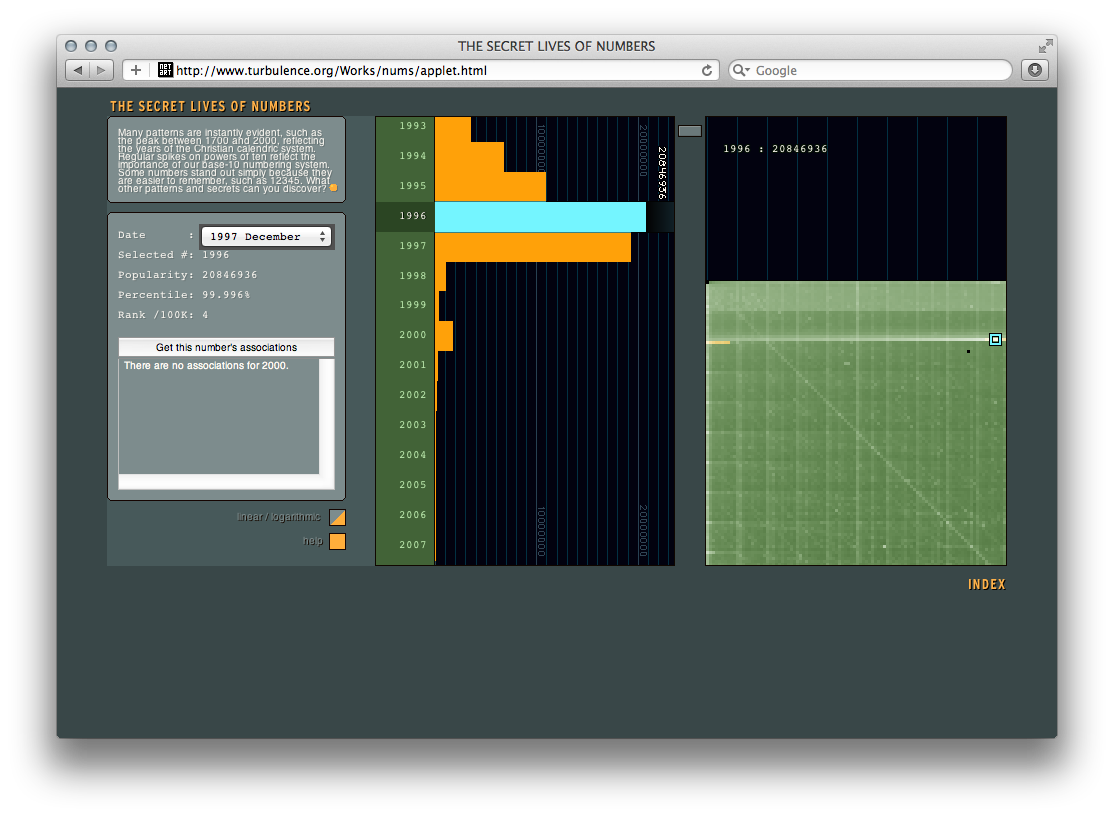Image resolution: width=1114 pixels, height=817 pixels.
Task: Click the site favicon in the address bar
Action: [166, 70]
